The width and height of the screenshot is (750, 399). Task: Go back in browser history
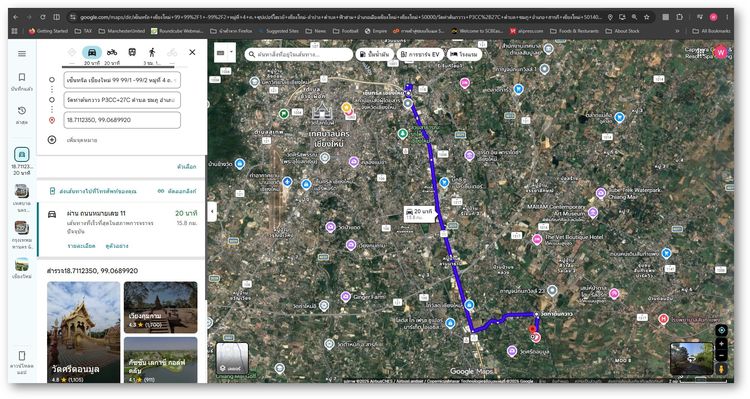click(x=16, y=17)
